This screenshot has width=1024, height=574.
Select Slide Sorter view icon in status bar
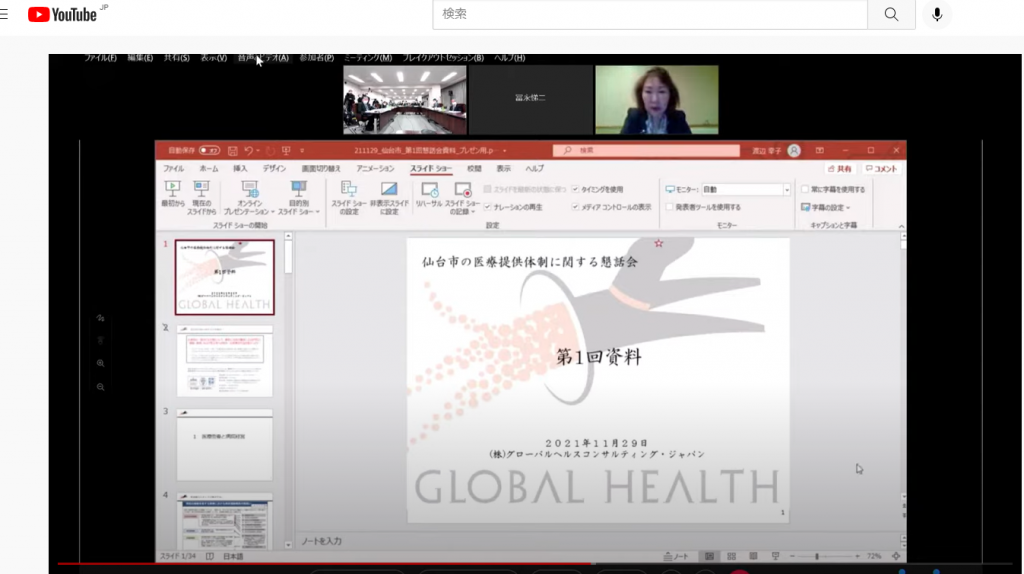click(731, 556)
